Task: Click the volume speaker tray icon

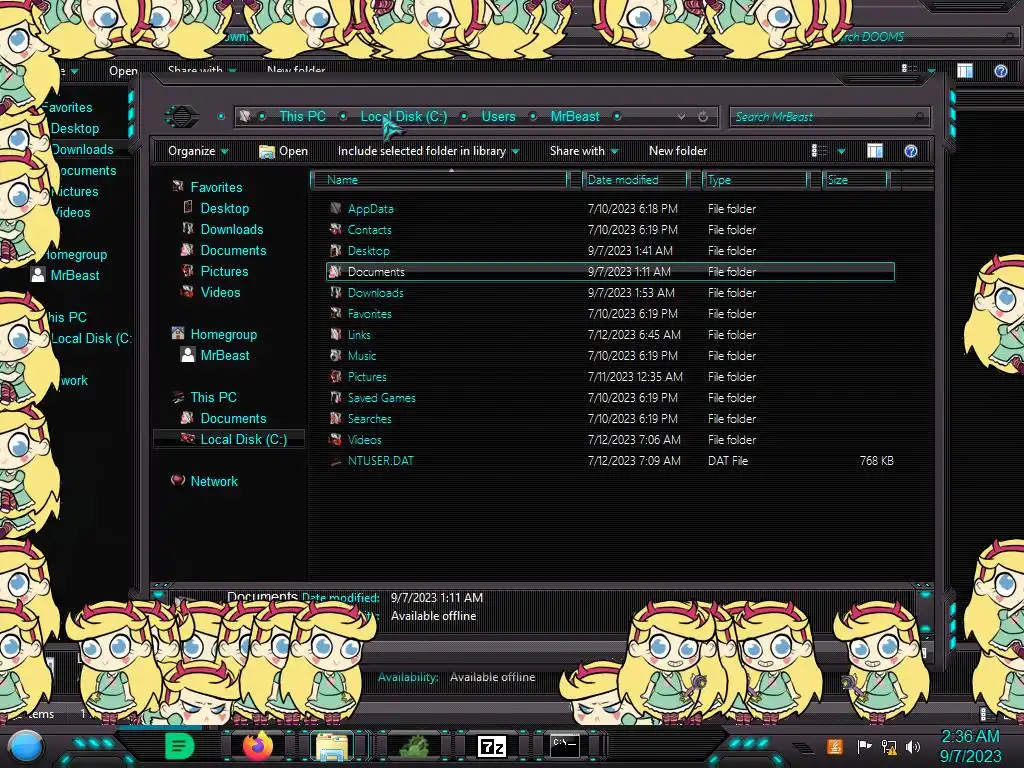Action: pyautogui.click(x=912, y=746)
